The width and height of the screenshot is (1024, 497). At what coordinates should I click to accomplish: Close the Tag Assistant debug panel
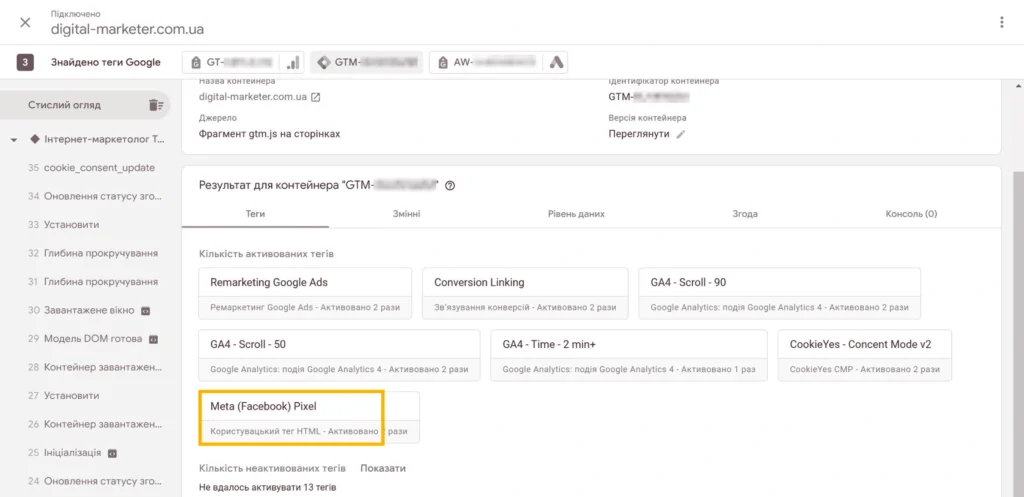click(25, 23)
